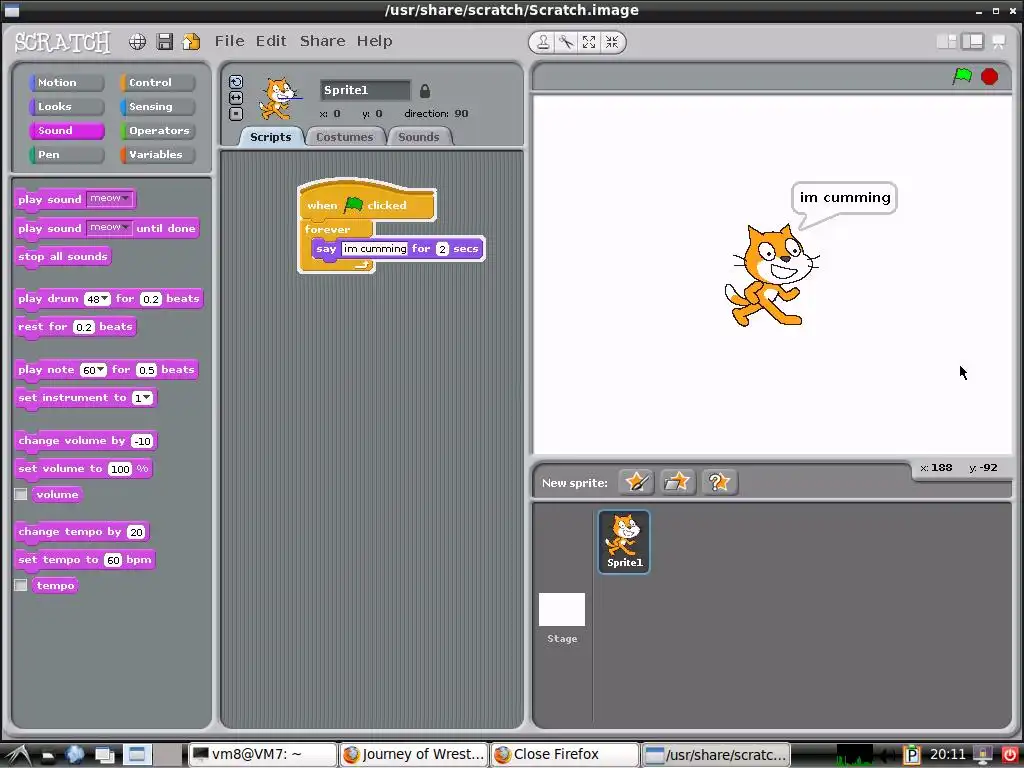Get a surprise sprite

pyautogui.click(x=719, y=483)
